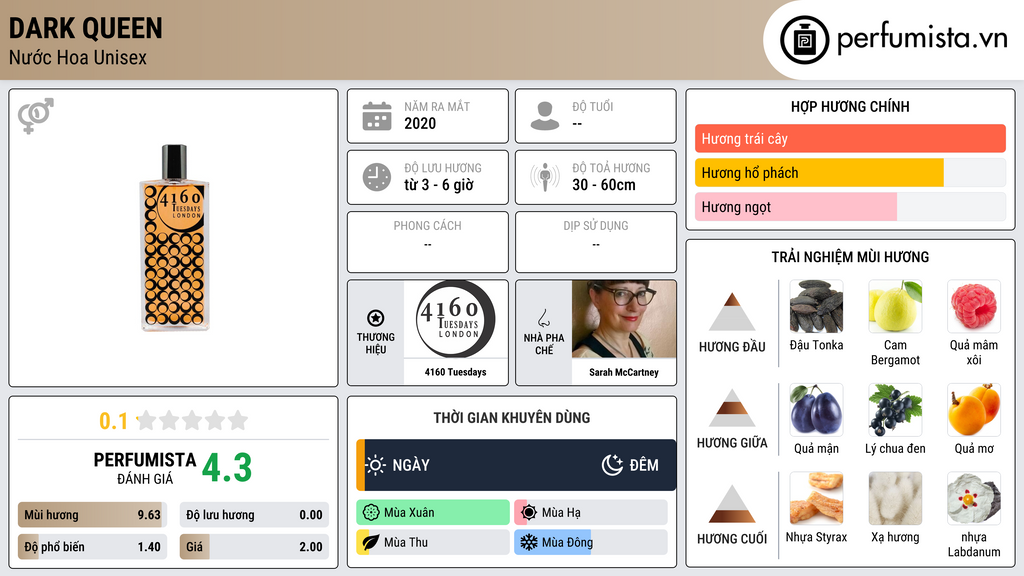1024x576 pixels.
Task: Click the 4160 Tuesdays brand logo
Action: 455,319
